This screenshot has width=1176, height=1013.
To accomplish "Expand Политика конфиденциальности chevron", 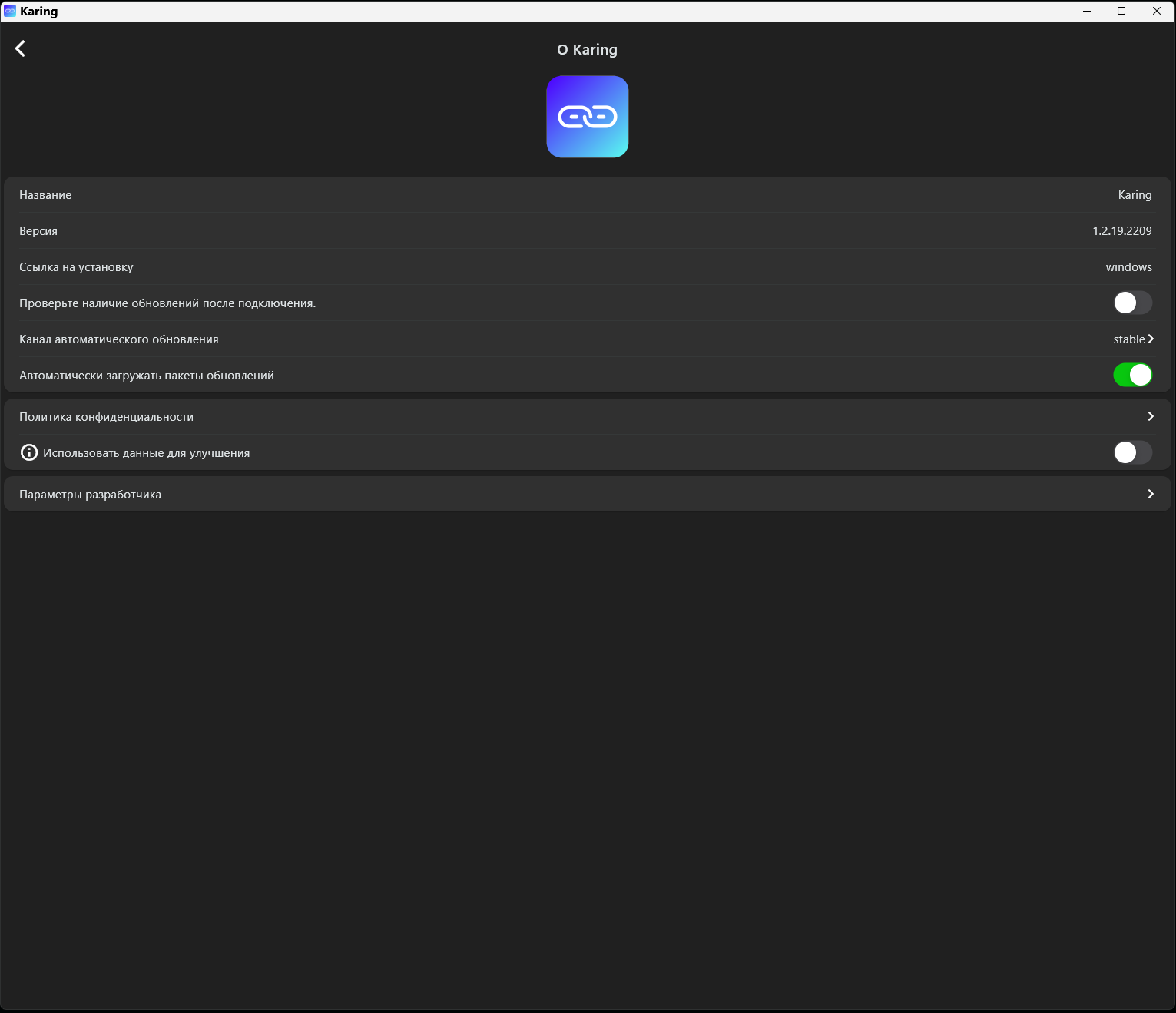I will (1151, 416).
